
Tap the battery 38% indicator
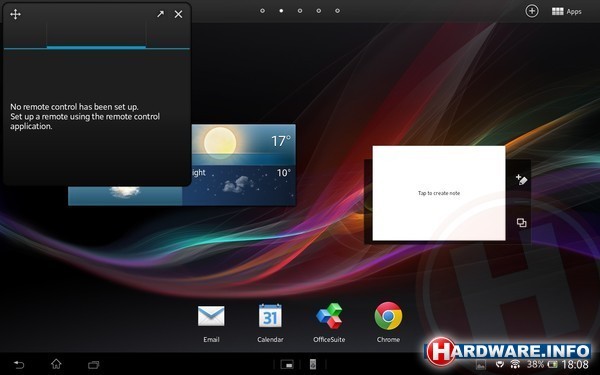click(x=542, y=364)
